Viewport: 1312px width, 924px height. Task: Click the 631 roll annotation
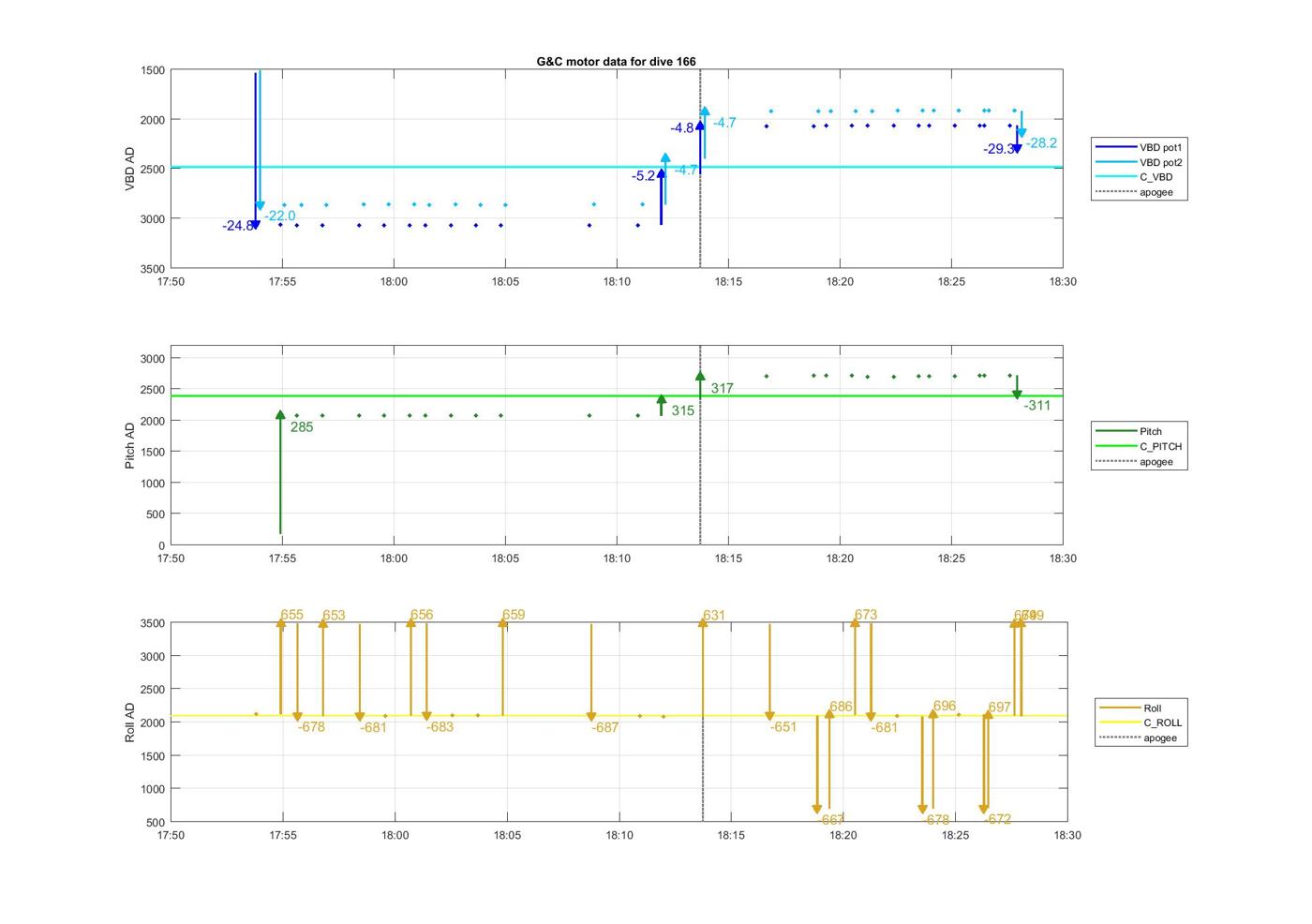[714, 616]
